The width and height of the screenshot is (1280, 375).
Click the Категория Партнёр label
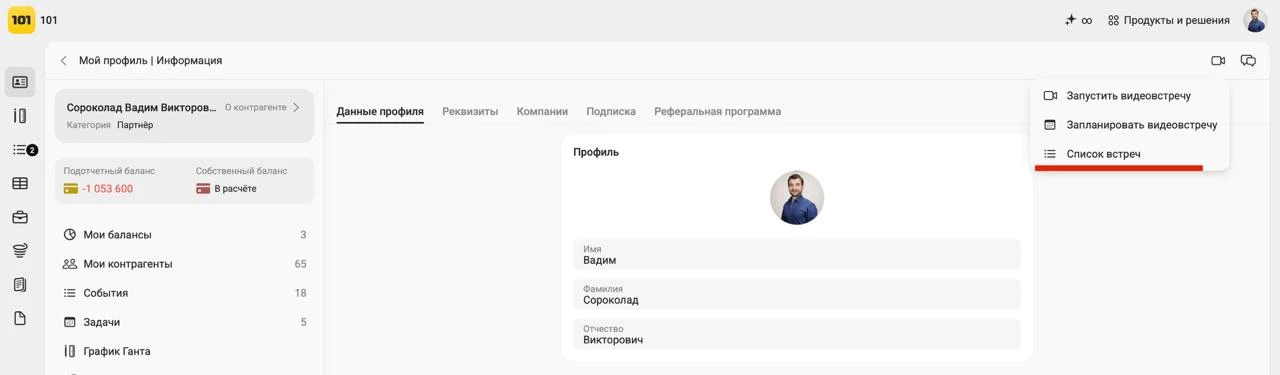(x=110, y=125)
